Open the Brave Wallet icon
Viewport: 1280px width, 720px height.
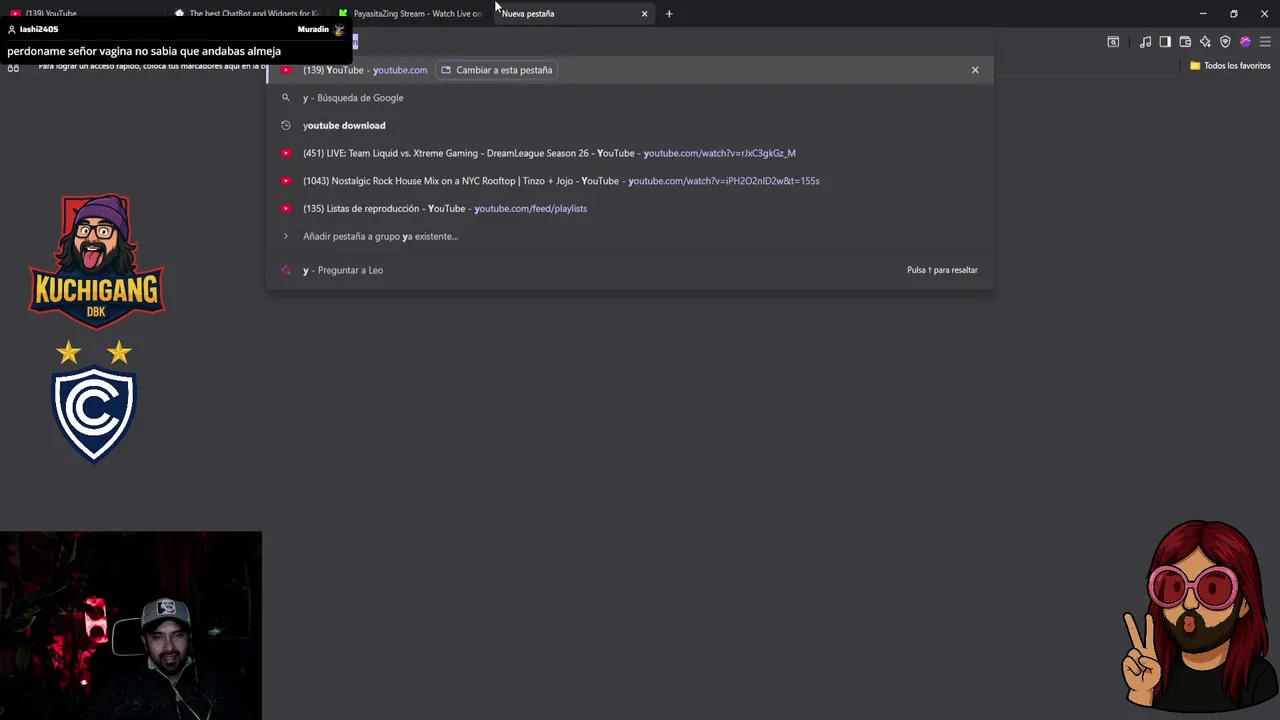pos(1185,42)
